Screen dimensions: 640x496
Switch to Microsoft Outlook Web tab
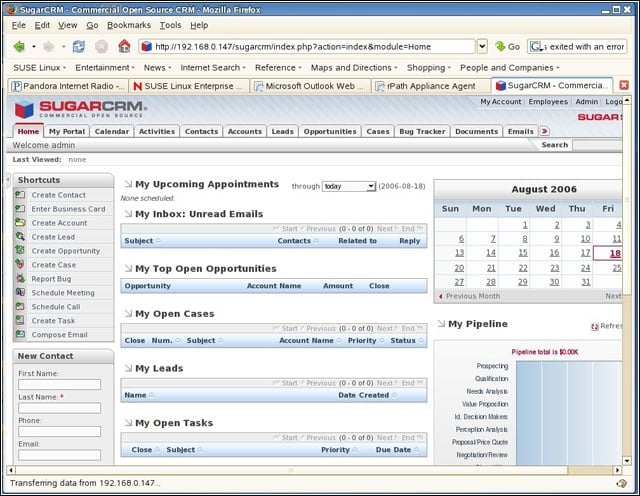(310, 86)
